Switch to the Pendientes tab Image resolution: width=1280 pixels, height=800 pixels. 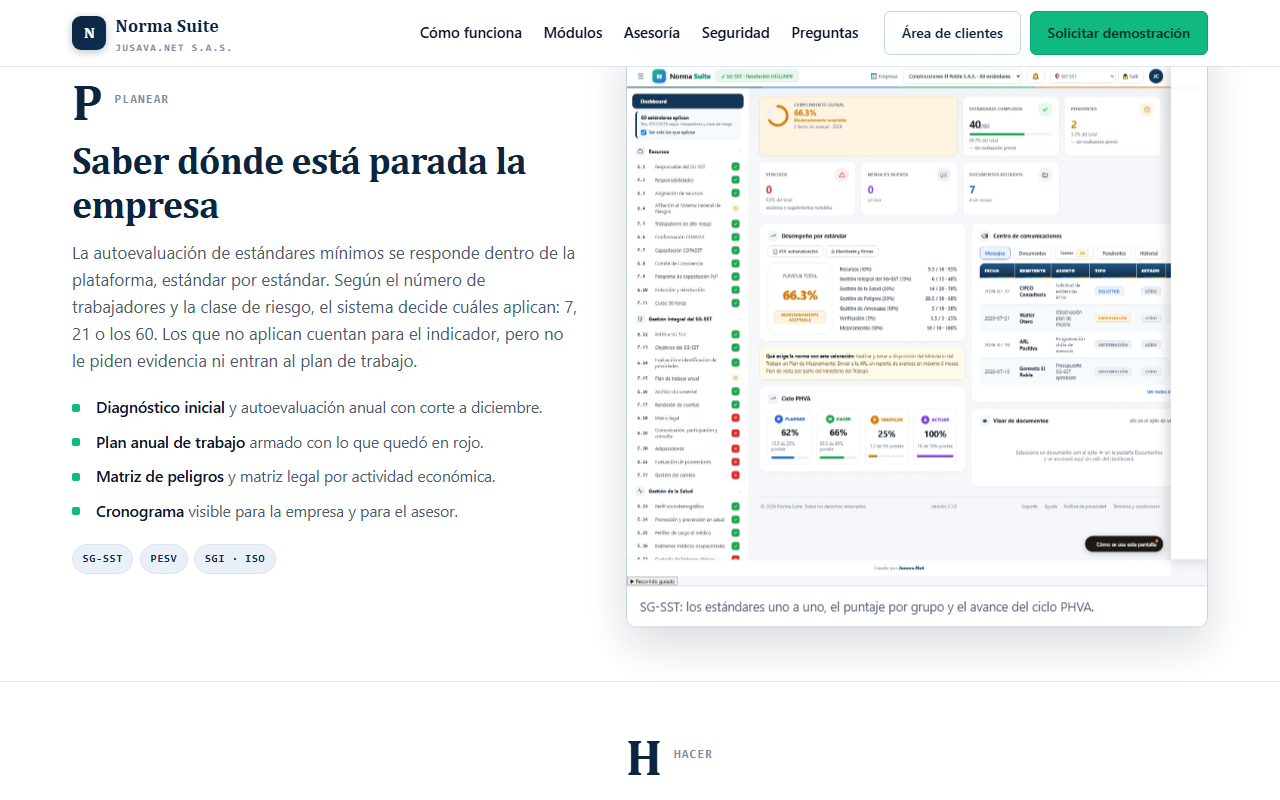tap(1114, 253)
